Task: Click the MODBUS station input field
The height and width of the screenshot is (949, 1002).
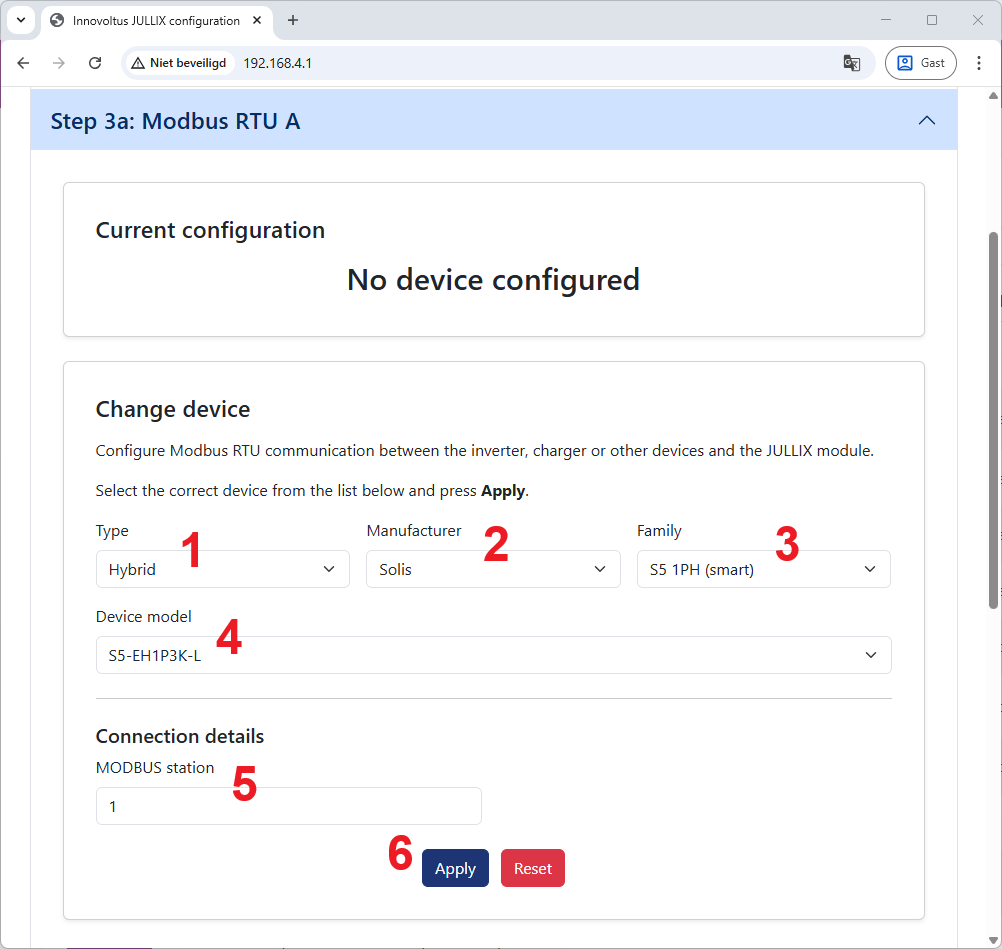Action: (x=288, y=806)
